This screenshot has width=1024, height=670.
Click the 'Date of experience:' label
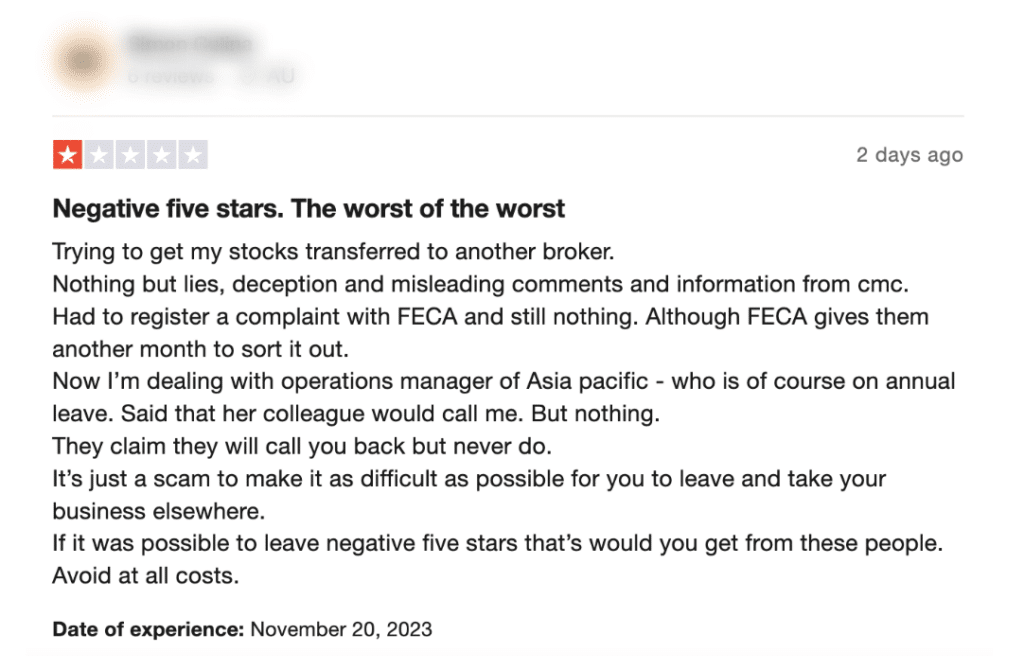(148, 629)
